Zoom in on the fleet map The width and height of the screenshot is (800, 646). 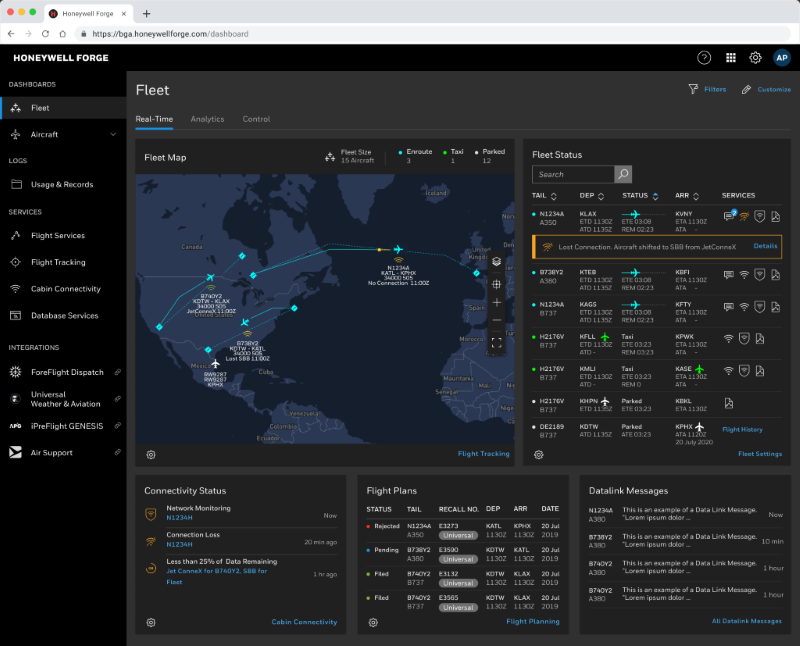coord(496,302)
